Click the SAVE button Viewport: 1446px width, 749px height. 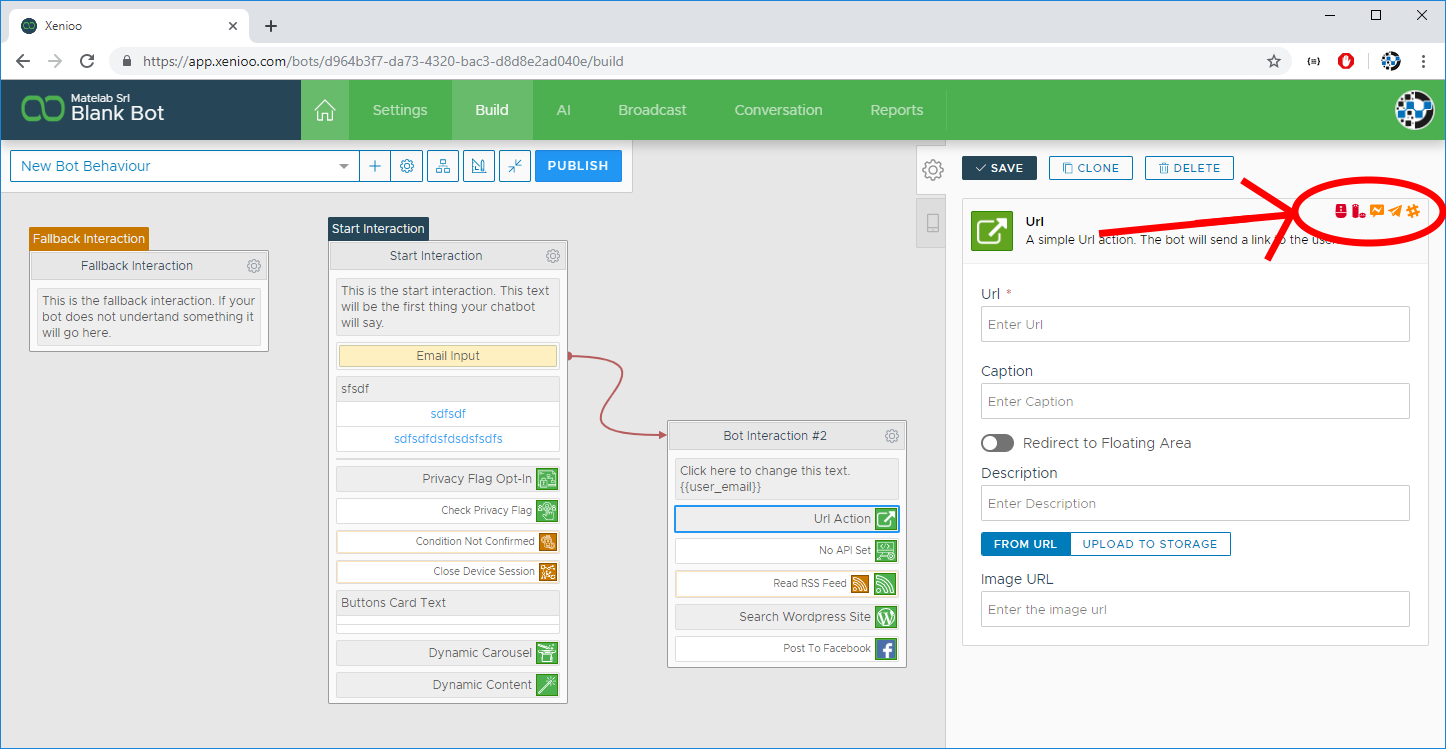(998, 168)
